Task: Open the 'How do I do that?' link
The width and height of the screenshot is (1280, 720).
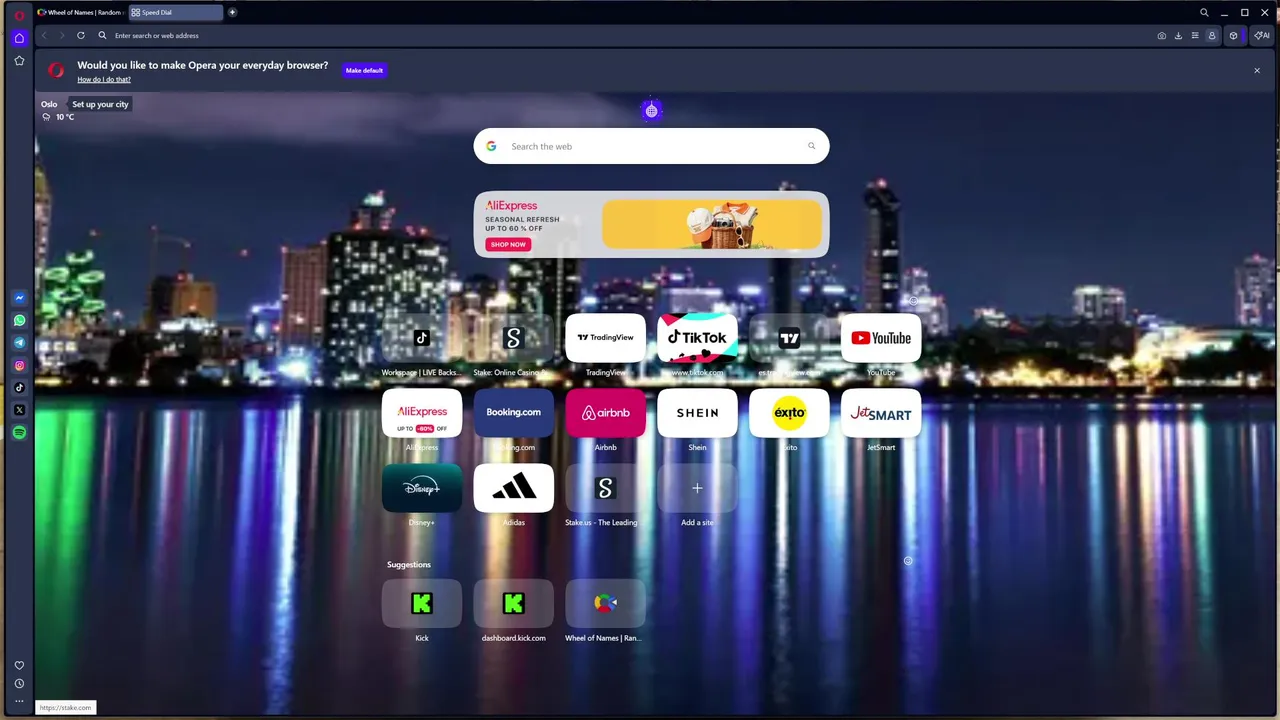Action: point(104,80)
